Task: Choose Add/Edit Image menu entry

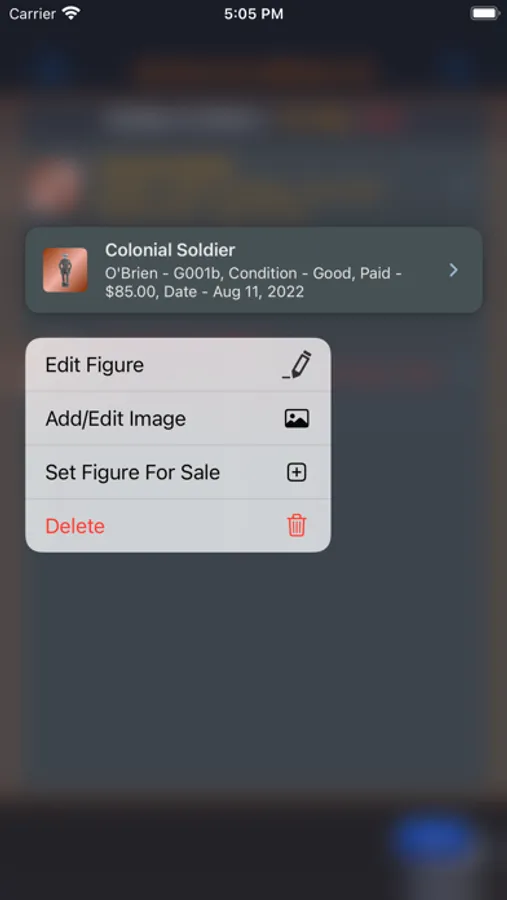Action: point(178,418)
